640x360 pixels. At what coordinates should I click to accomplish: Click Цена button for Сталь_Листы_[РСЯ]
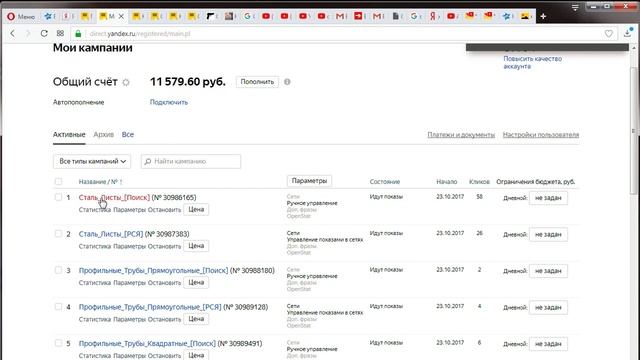coord(196,246)
